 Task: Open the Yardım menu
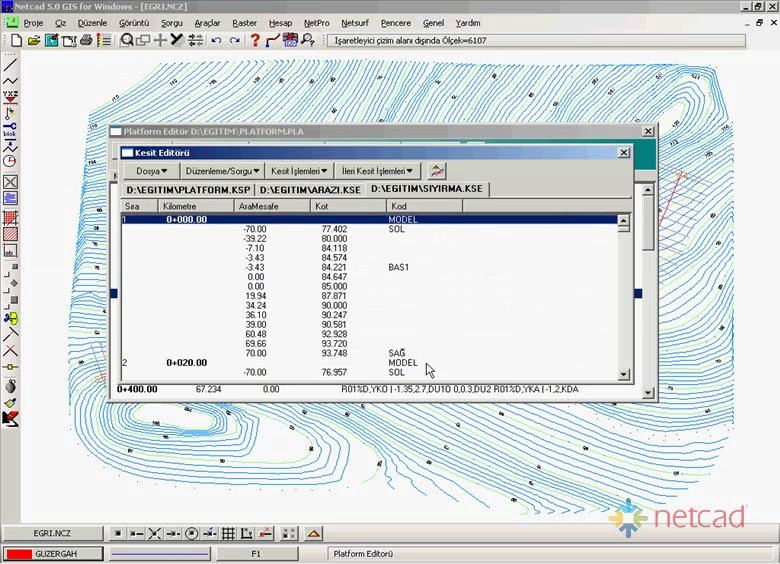tap(468, 23)
